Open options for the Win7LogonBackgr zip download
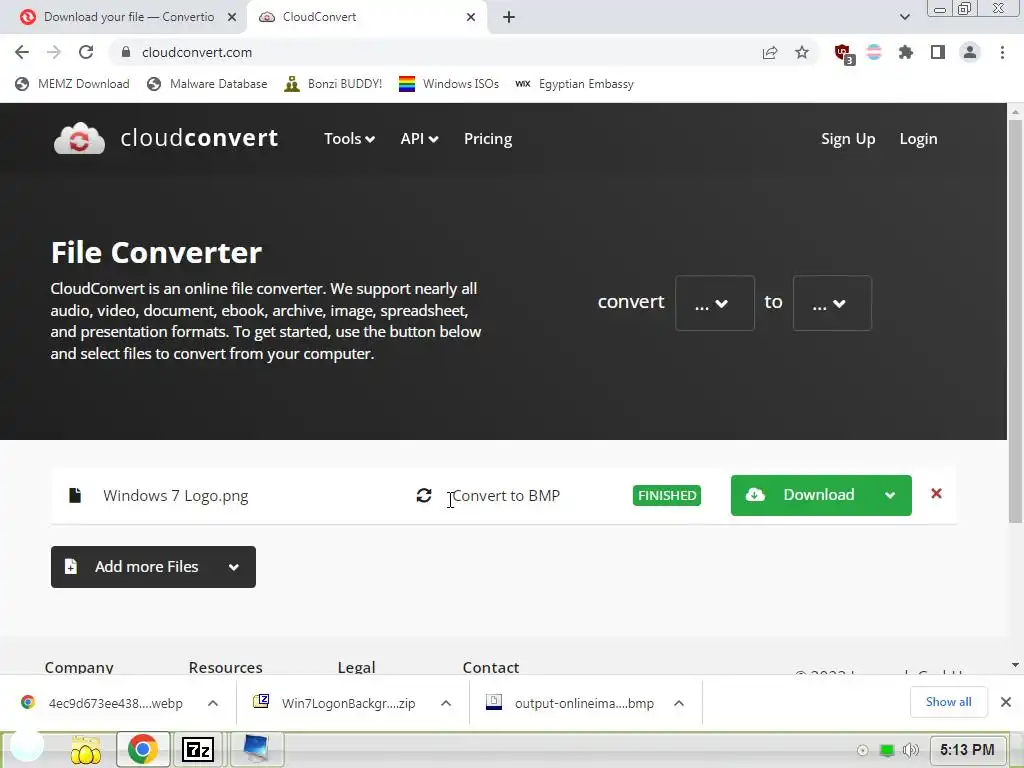 click(x=446, y=703)
